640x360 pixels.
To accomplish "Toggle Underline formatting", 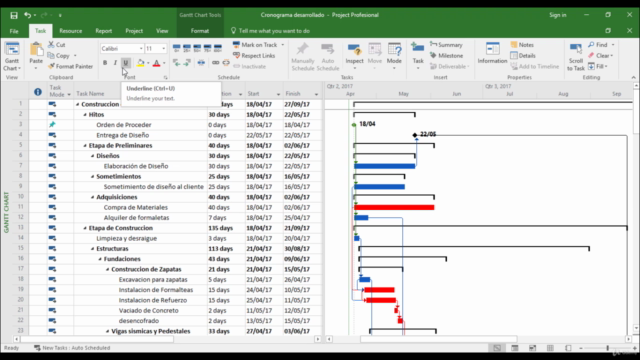I will coord(126,63).
